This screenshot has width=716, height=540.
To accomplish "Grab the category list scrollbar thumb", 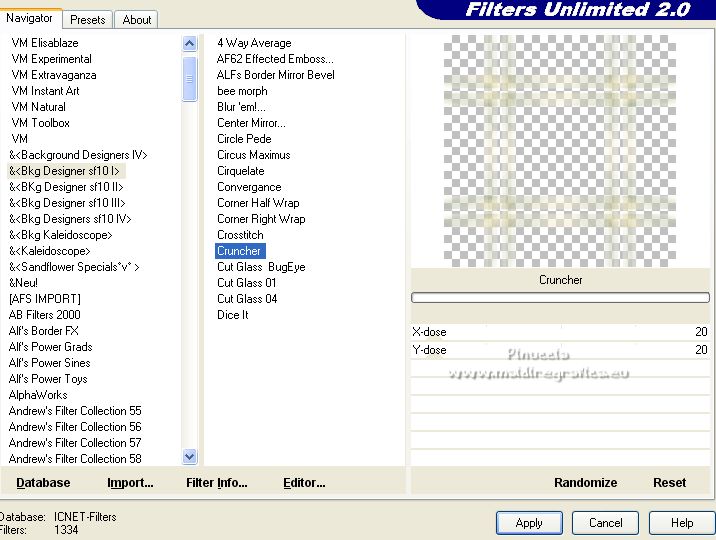I will (190, 79).
